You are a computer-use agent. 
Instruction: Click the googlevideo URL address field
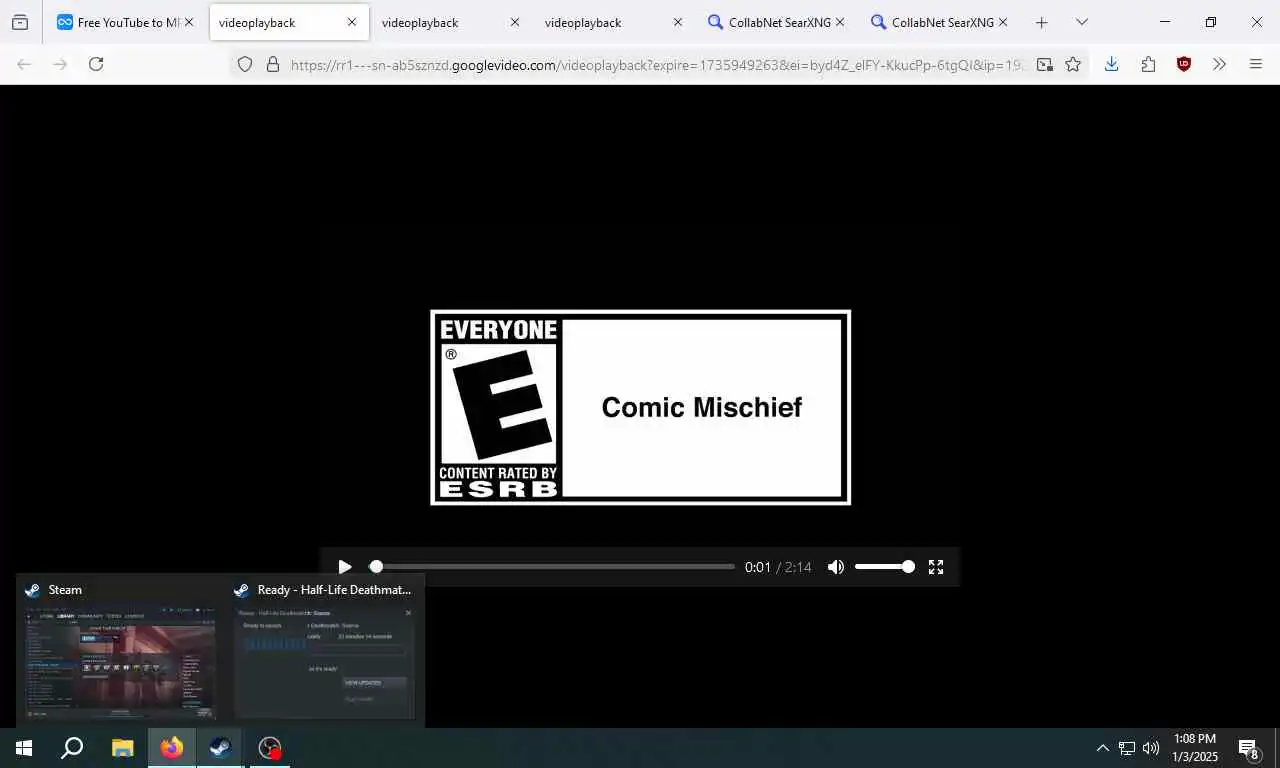pyautogui.click(x=658, y=64)
